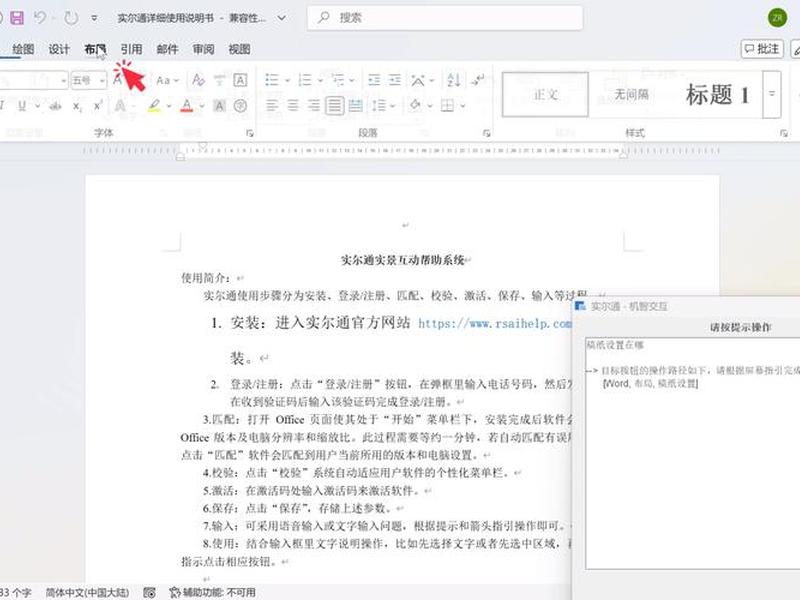Click the 批注 comments button
This screenshot has height=600, width=800.
pos(762,49)
